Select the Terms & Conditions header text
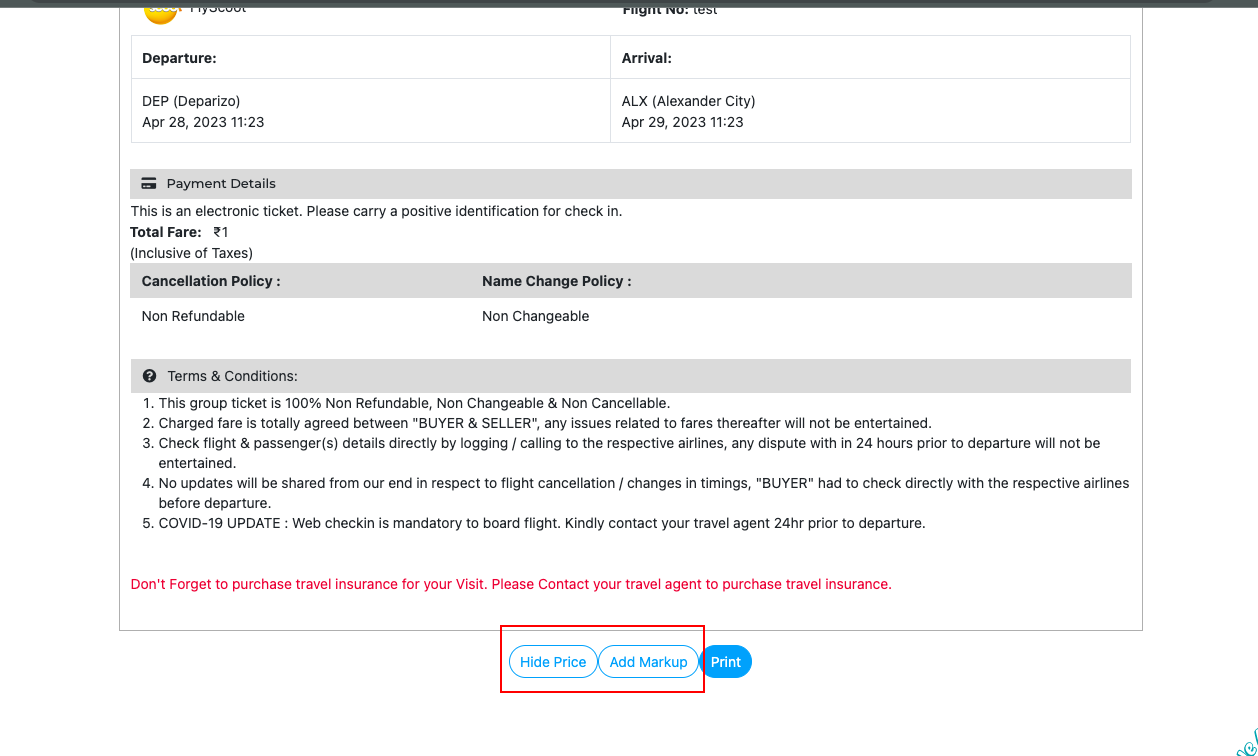1258x756 pixels. (x=232, y=376)
